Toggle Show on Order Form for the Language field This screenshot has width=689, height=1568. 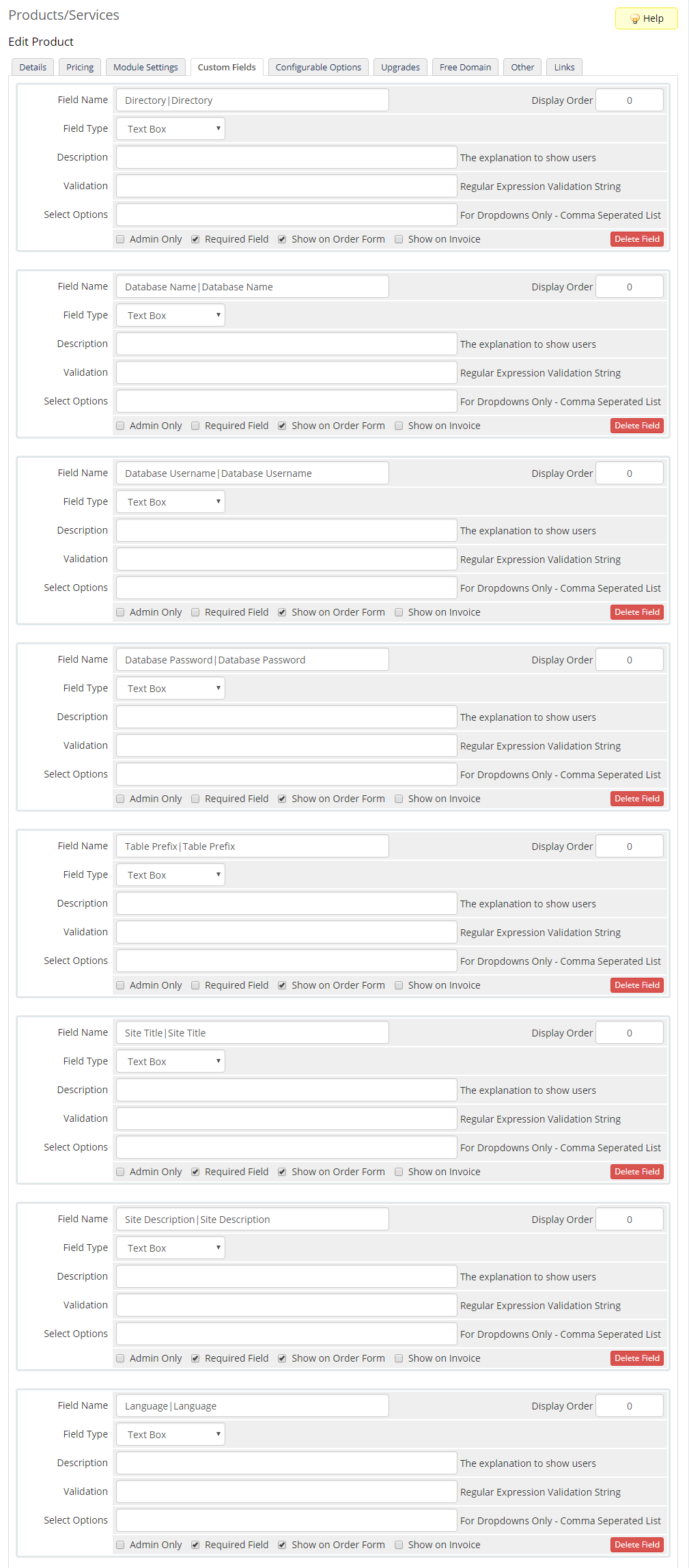coord(282,1545)
